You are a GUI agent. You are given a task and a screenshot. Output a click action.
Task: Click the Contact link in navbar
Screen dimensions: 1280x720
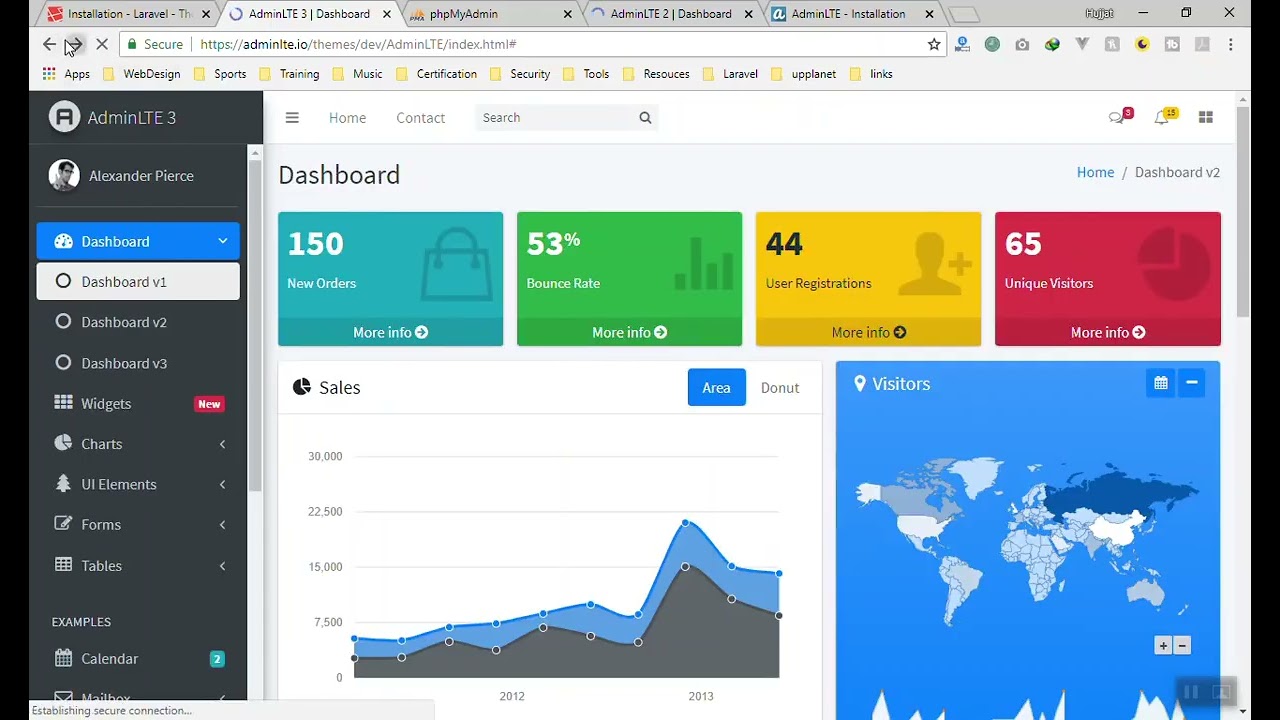tap(420, 118)
